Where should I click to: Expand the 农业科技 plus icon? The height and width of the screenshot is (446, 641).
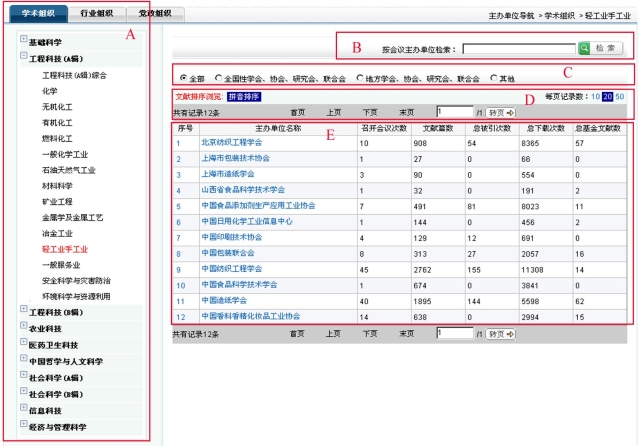click(x=24, y=327)
